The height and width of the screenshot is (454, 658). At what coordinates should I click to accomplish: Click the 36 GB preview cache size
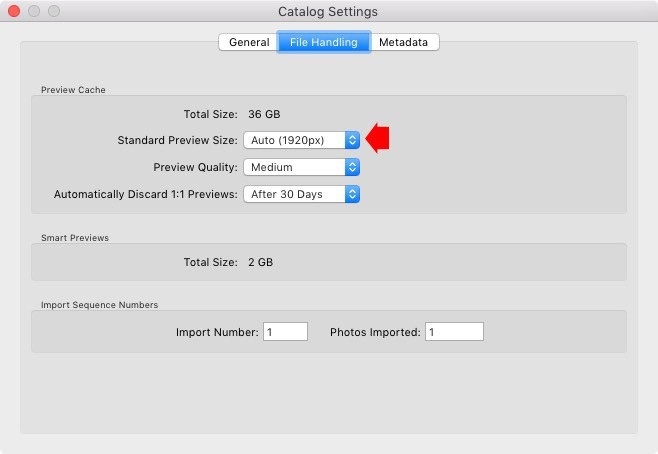click(264, 114)
